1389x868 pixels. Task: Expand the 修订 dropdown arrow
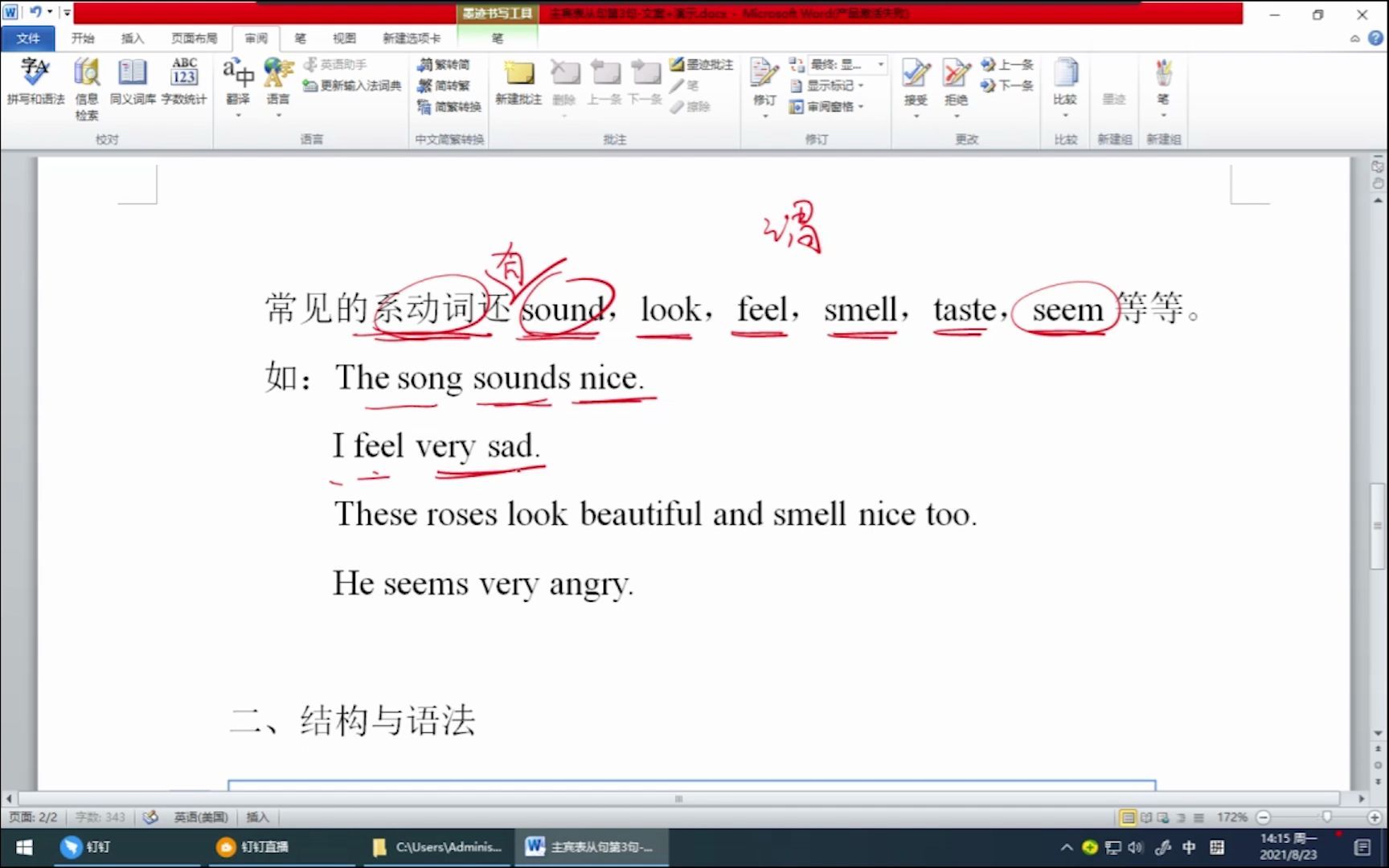coord(764,116)
